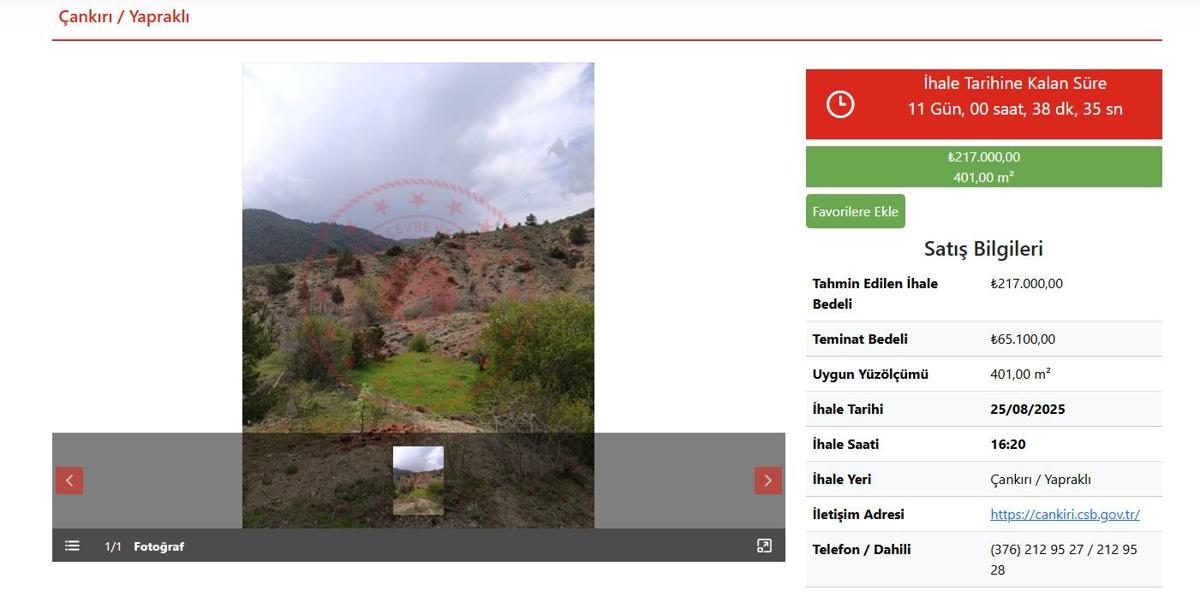The height and width of the screenshot is (602, 1200).
Task: Go to previous photo with left arrow
Action: 69,480
